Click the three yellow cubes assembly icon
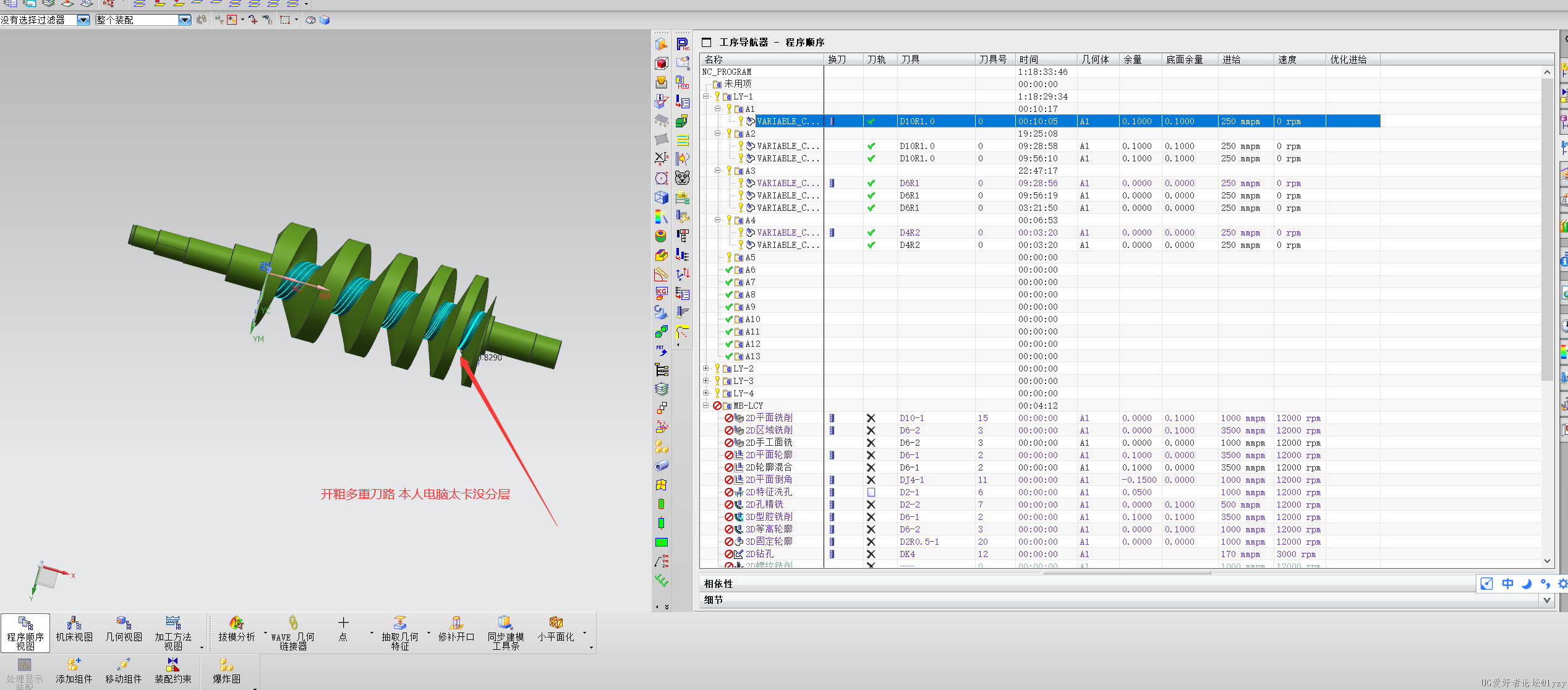1568x690 pixels. point(662,446)
